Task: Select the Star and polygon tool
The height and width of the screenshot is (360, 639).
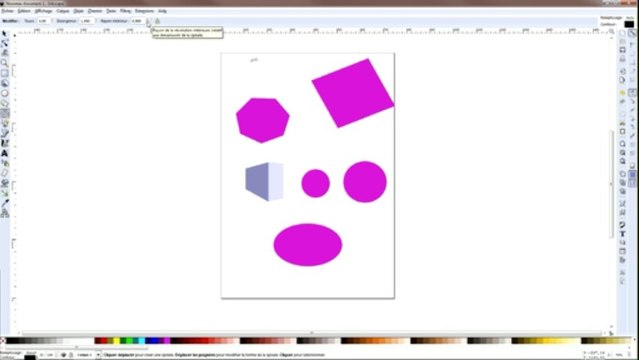Action: click(4, 103)
